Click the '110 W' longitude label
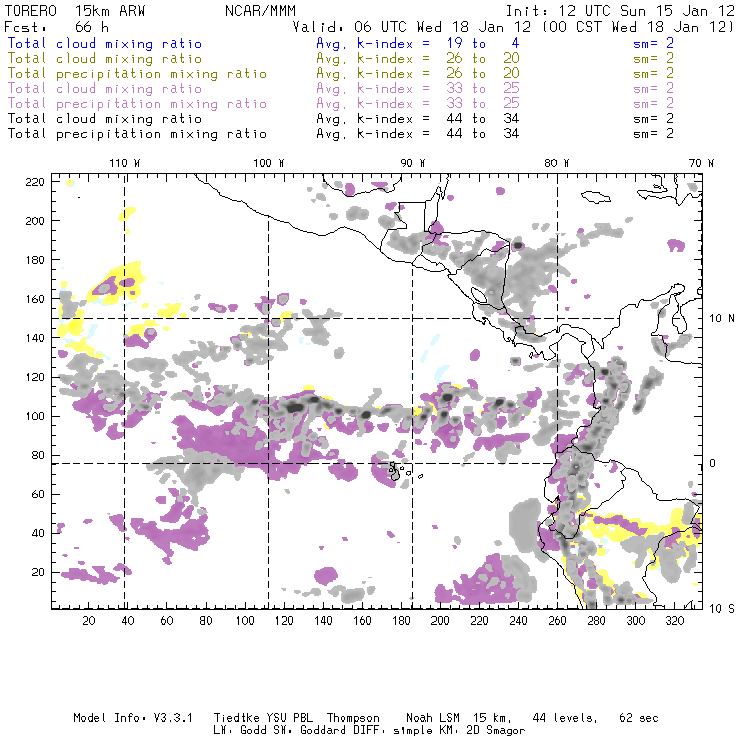This screenshot has height=740, width=740. pyautogui.click(x=125, y=163)
